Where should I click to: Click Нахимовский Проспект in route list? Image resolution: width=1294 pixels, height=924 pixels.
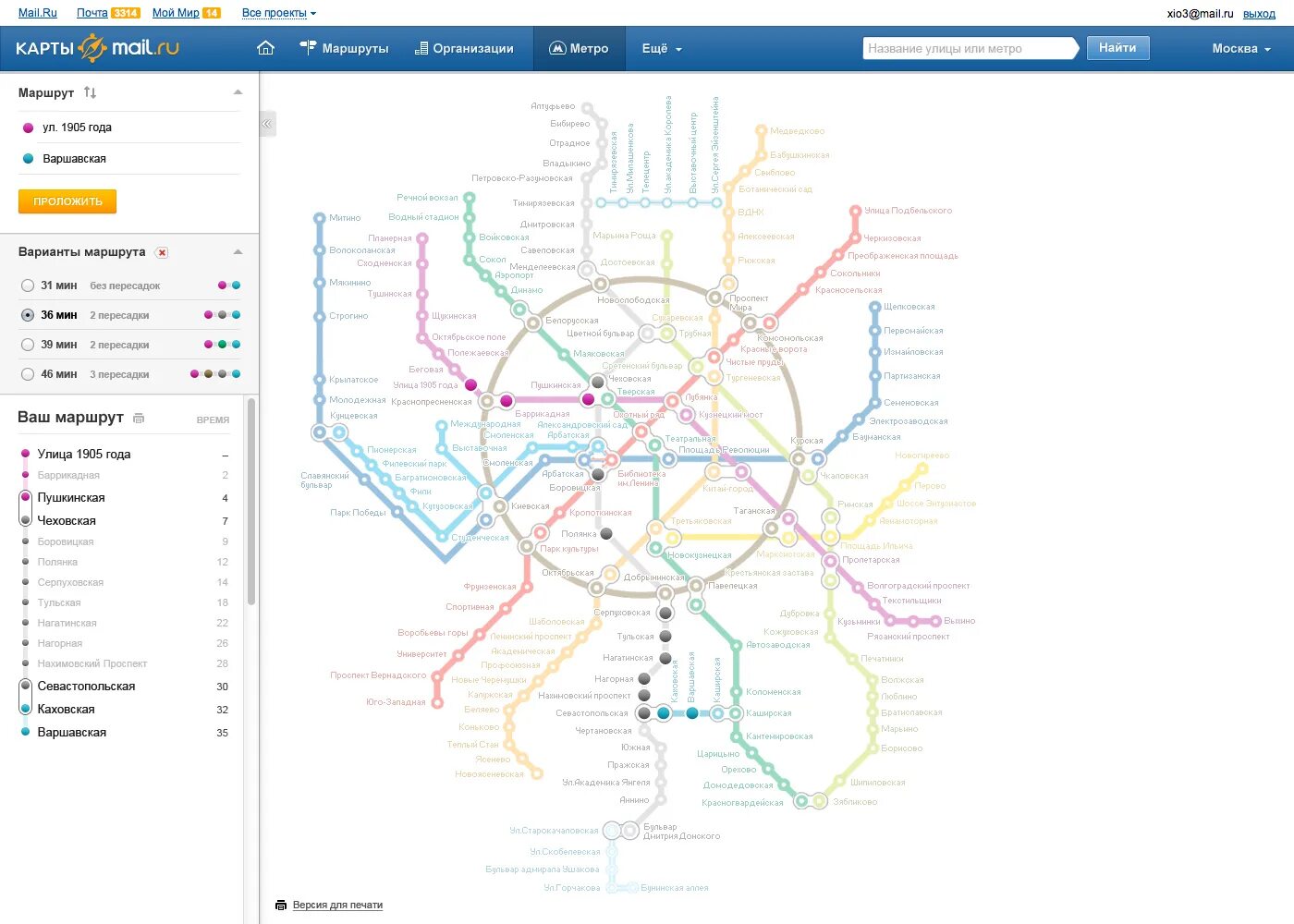(x=92, y=663)
